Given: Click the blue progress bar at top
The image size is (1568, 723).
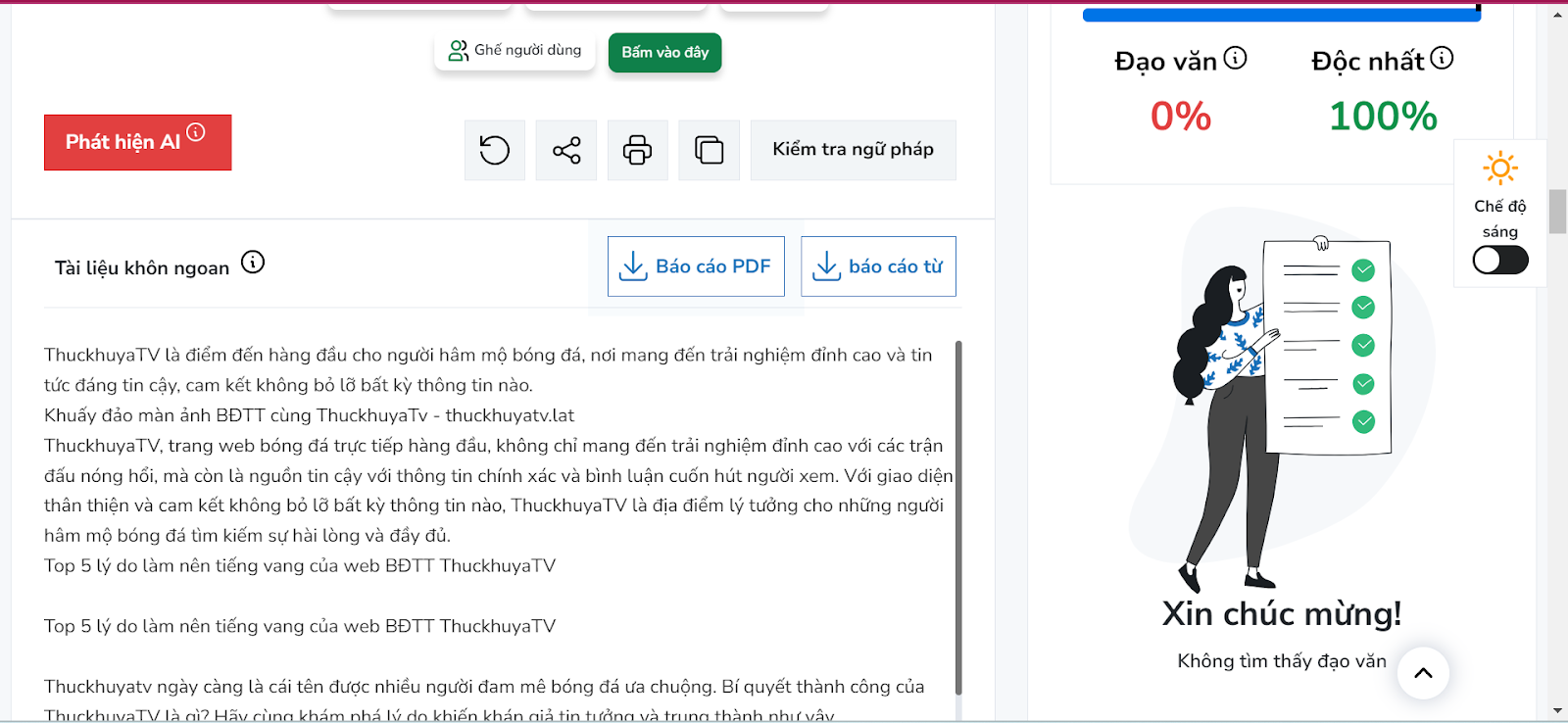Looking at the screenshot, I should (x=1282, y=15).
